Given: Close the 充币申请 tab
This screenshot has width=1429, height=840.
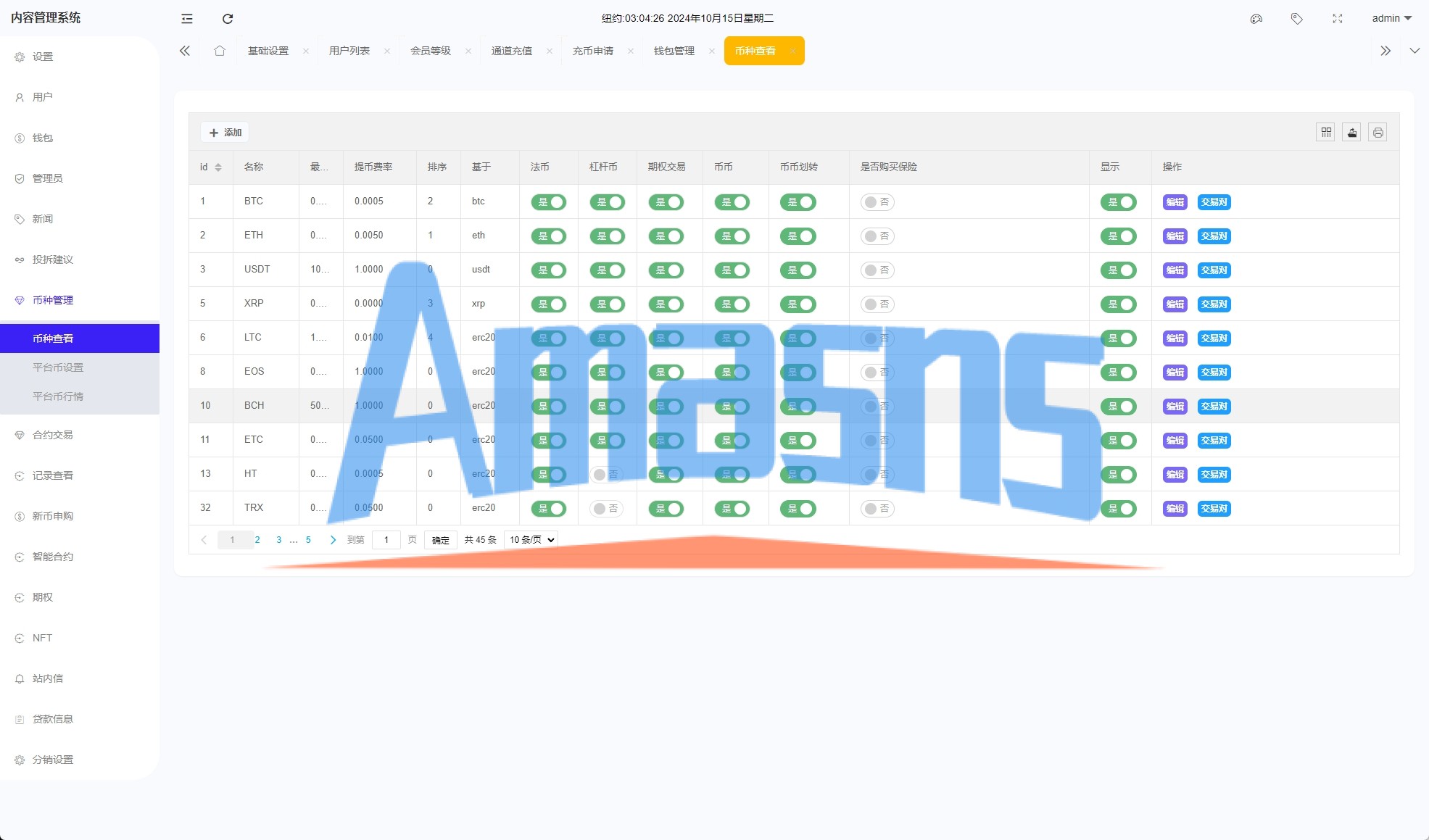Looking at the screenshot, I should point(631,51).
